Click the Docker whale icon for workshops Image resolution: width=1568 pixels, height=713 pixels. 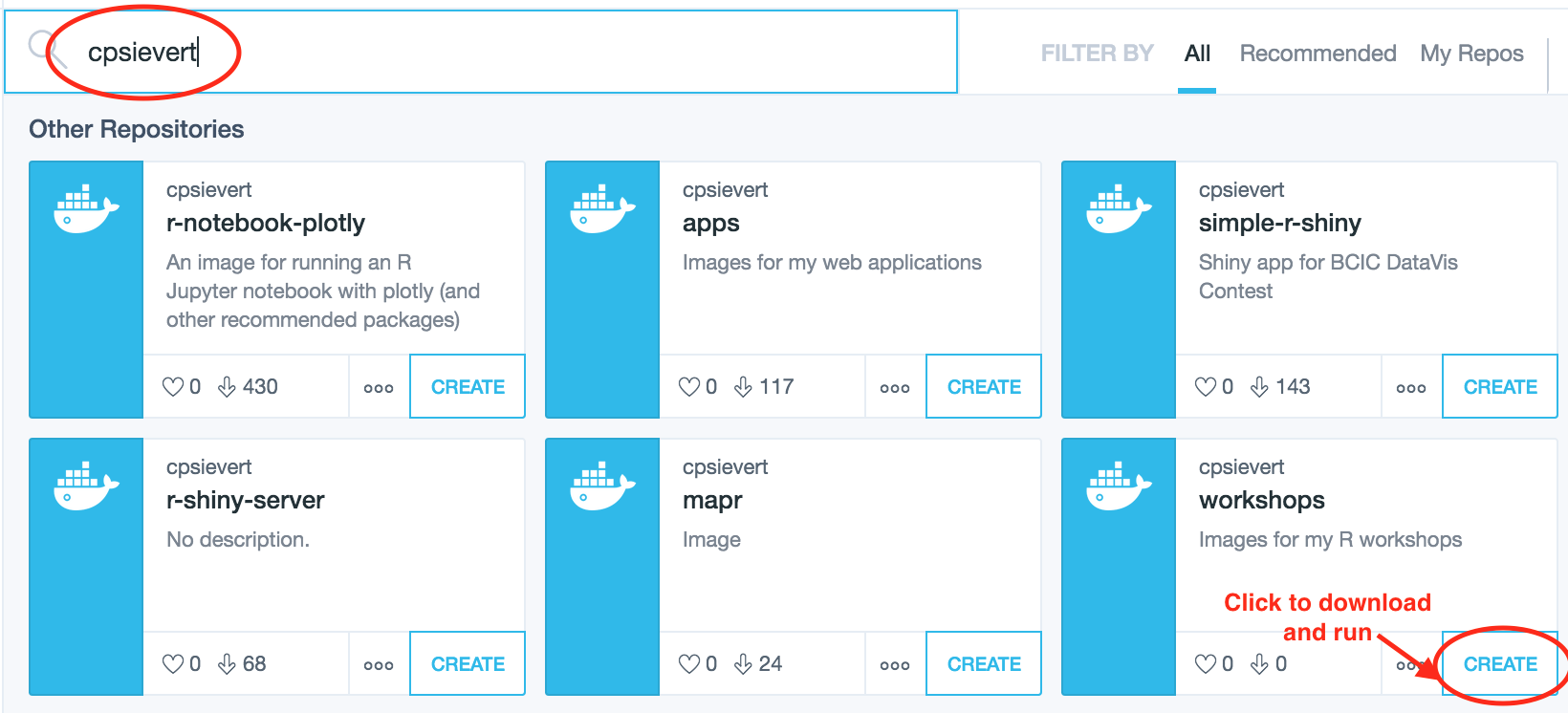1119,486
